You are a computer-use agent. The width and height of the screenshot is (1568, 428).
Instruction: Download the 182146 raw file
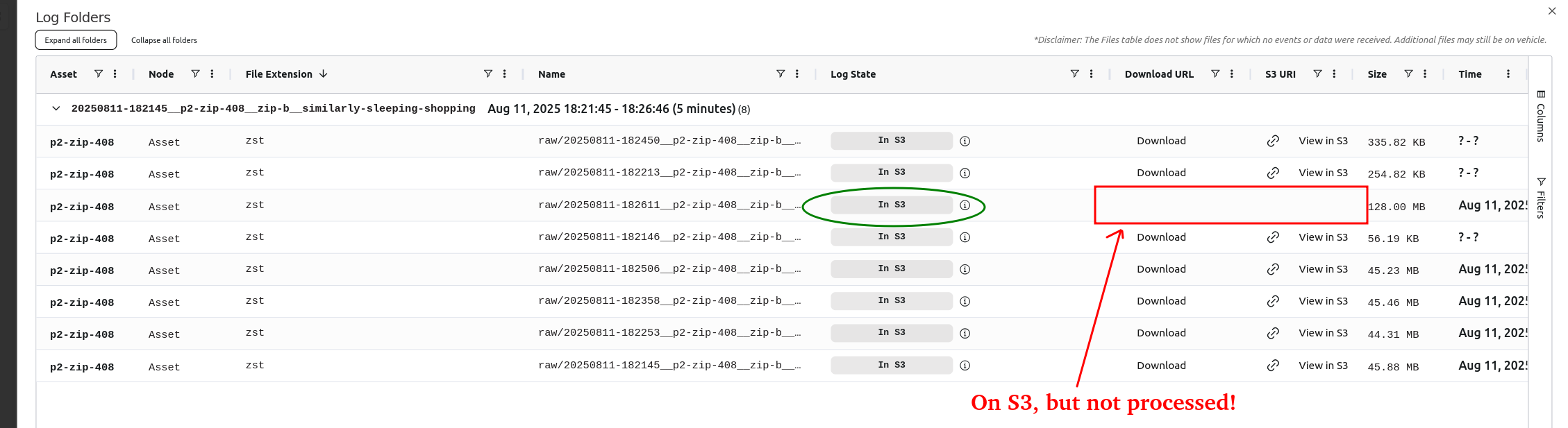1161,237
